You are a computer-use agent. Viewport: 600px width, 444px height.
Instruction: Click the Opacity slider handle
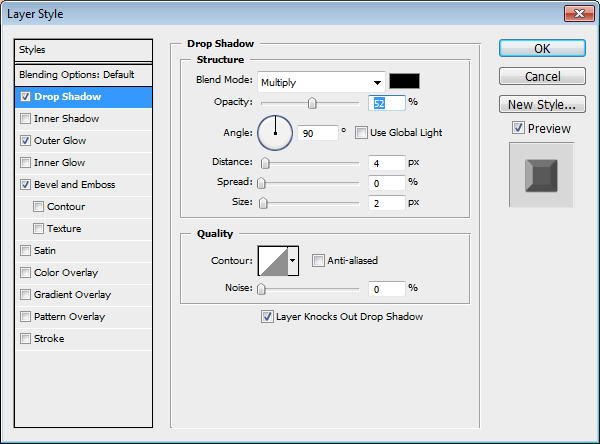[x=312, y=103]
